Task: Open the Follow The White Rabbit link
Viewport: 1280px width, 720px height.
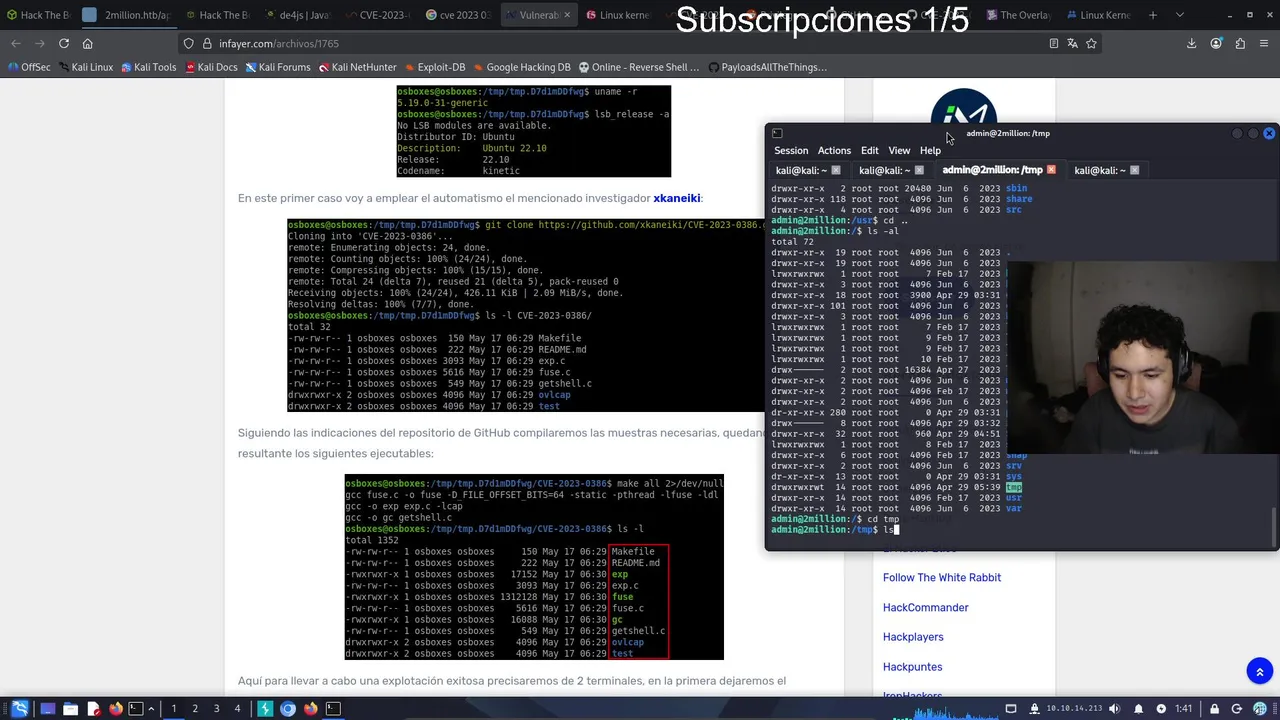Action: (942, 577)
